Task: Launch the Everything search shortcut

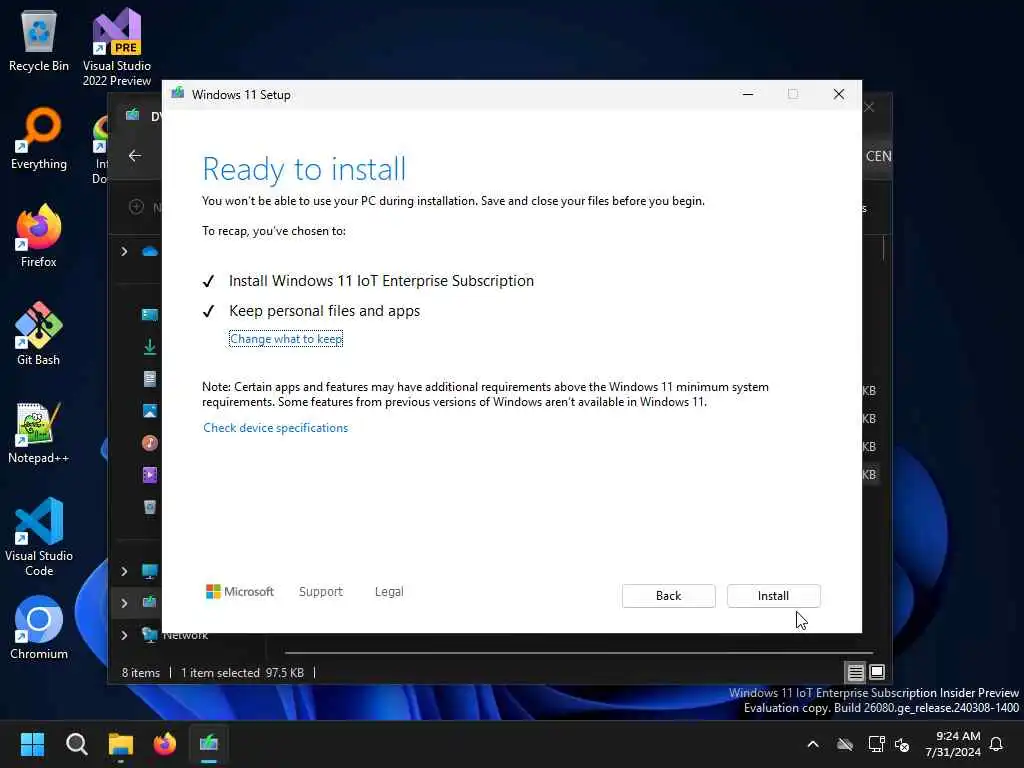Action: point(39,138)
